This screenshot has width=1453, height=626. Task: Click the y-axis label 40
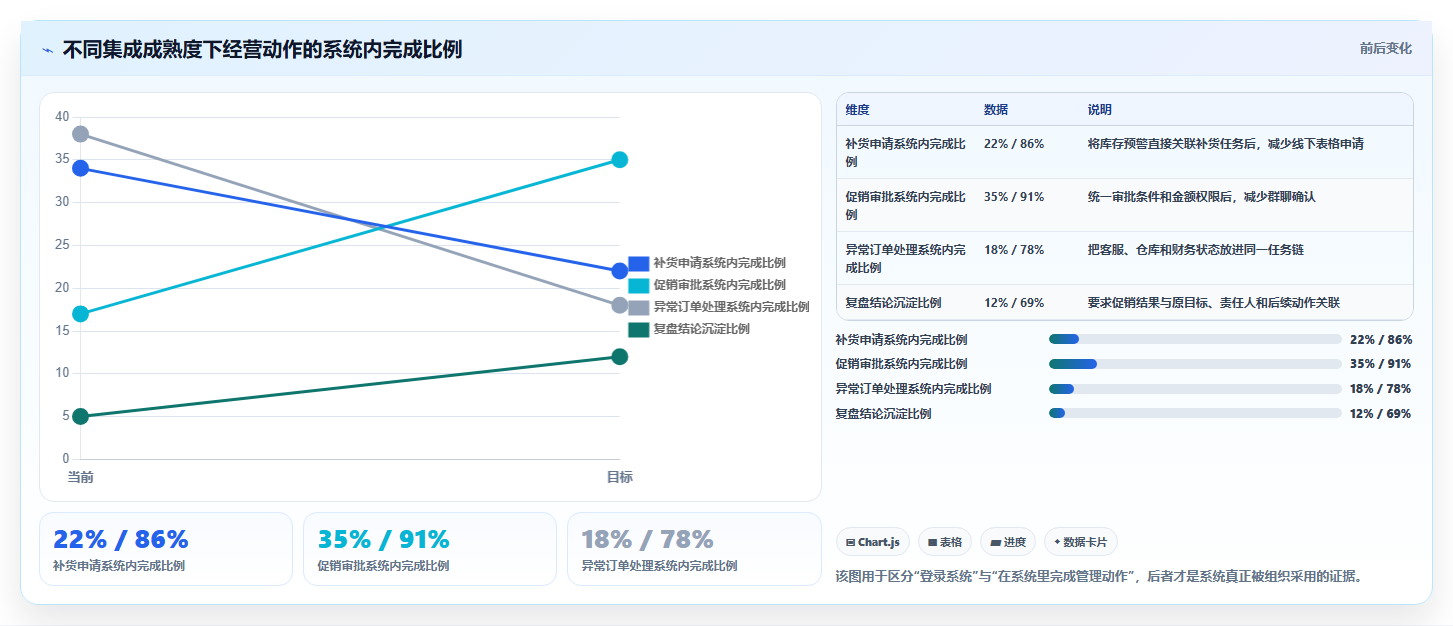[62, 117]
